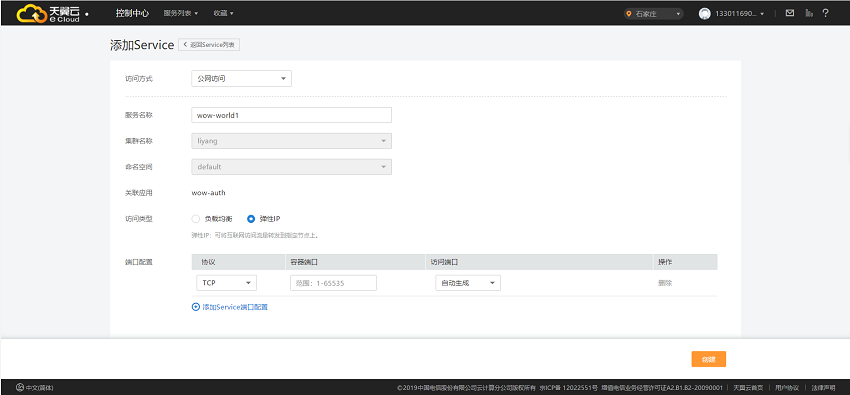Image resolution: width=850 pixels, height=395 pixels.
Task: Click the plus circle icon before 添加Service端口配置
Action: [196, 307]
